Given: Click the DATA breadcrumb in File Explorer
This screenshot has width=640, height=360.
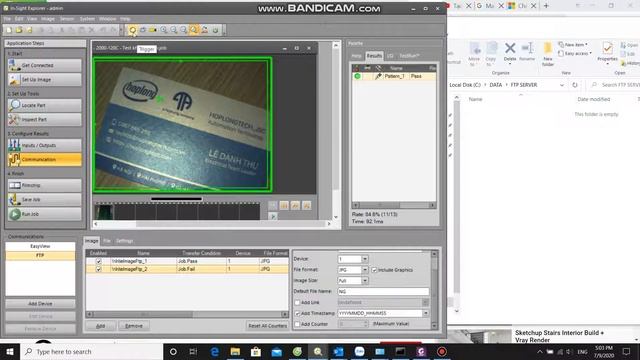Looking at the screenshot, I should [x=496, y=85].
